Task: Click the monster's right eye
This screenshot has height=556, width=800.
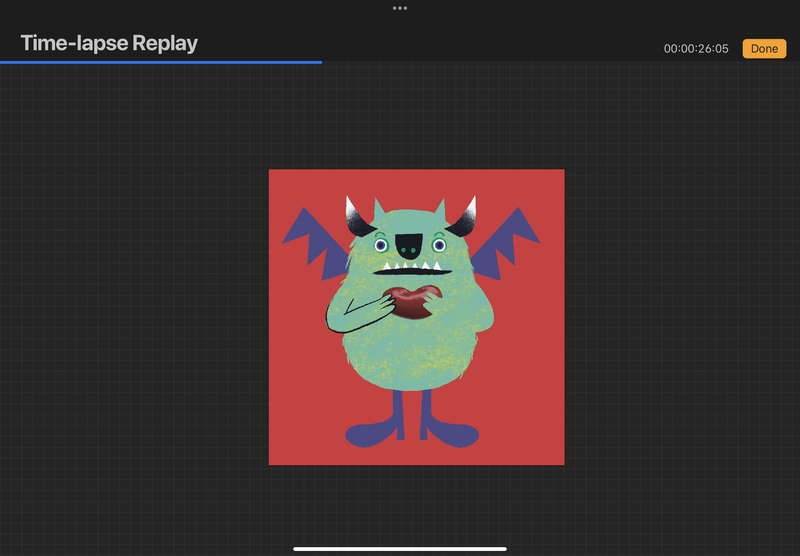Action: pyautogui.click(x=438, y=245)
